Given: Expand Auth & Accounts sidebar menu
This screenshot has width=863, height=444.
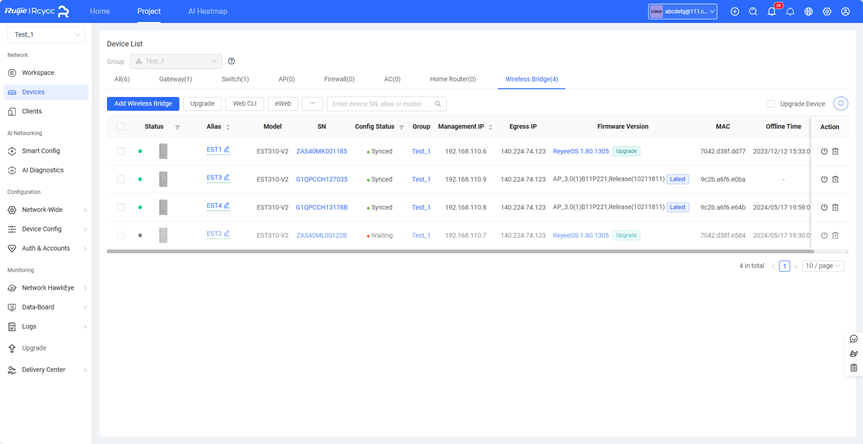Looking at the screenshot, I should [46, 248].
